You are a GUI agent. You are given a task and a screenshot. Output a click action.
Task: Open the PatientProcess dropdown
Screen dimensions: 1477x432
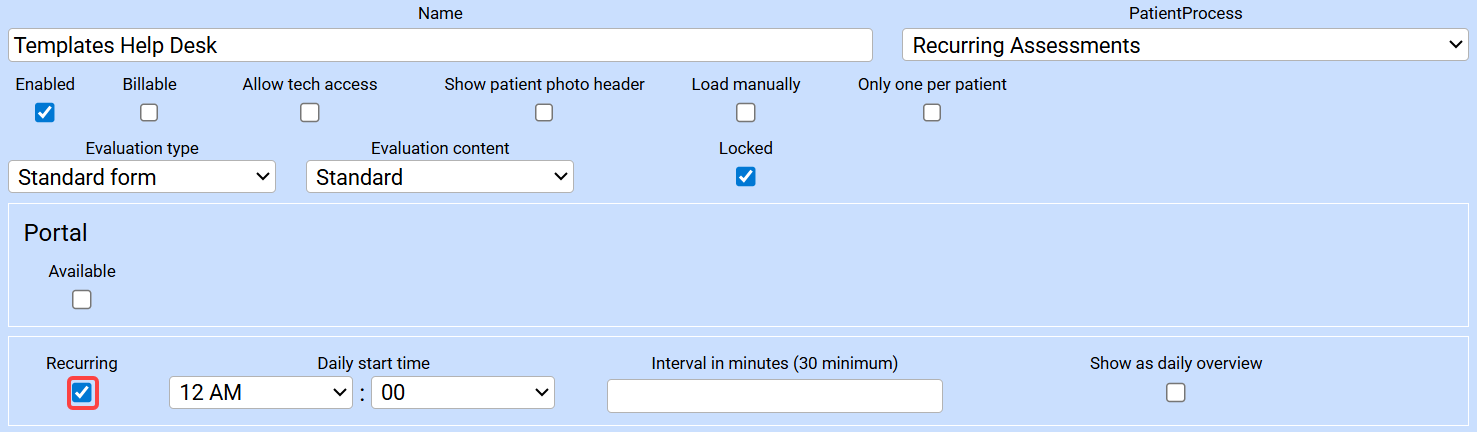click(x=1185, y=45)
